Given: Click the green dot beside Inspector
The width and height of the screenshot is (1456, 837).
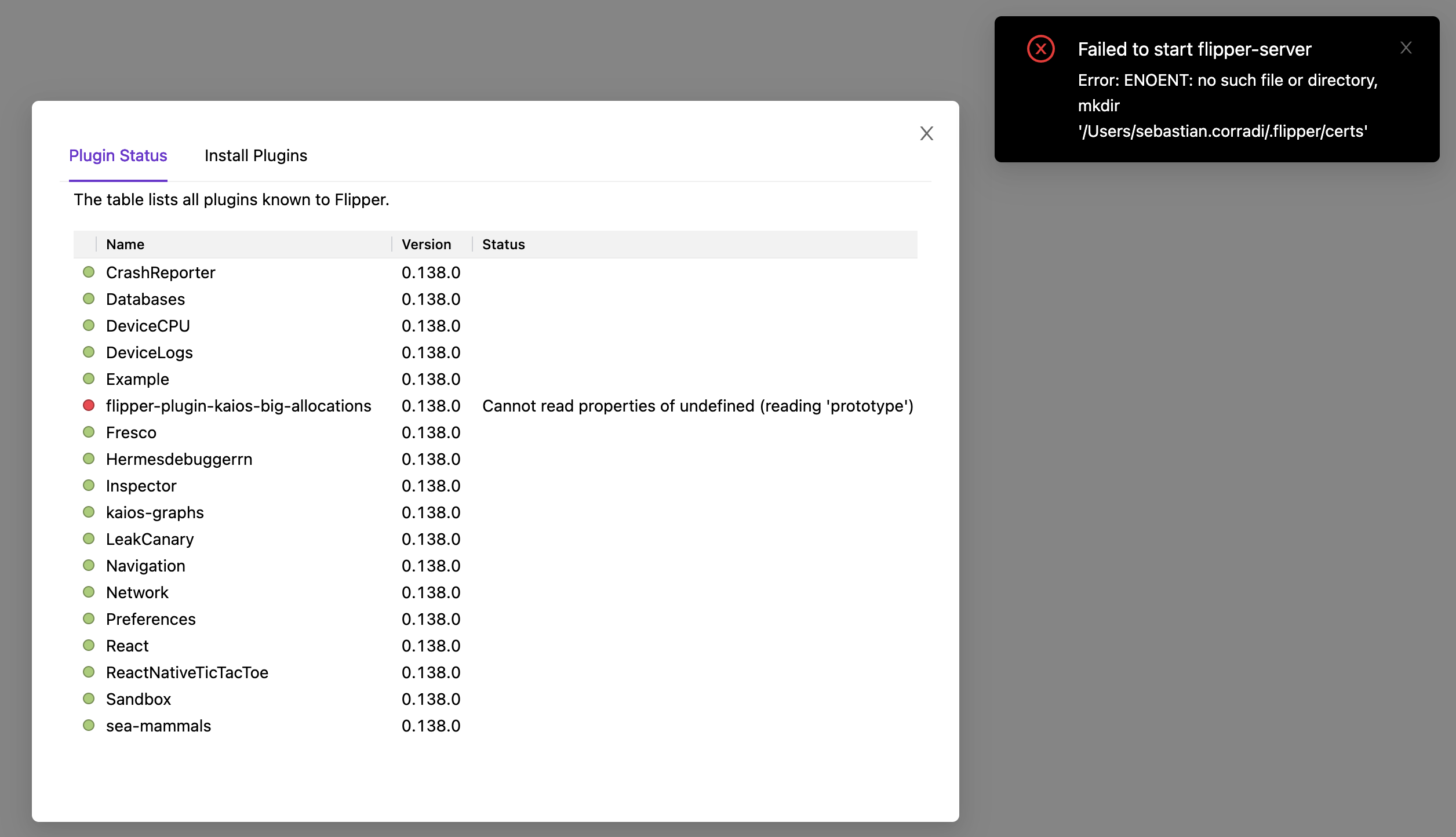Looking at the screenshot, I should coord(89,485).
